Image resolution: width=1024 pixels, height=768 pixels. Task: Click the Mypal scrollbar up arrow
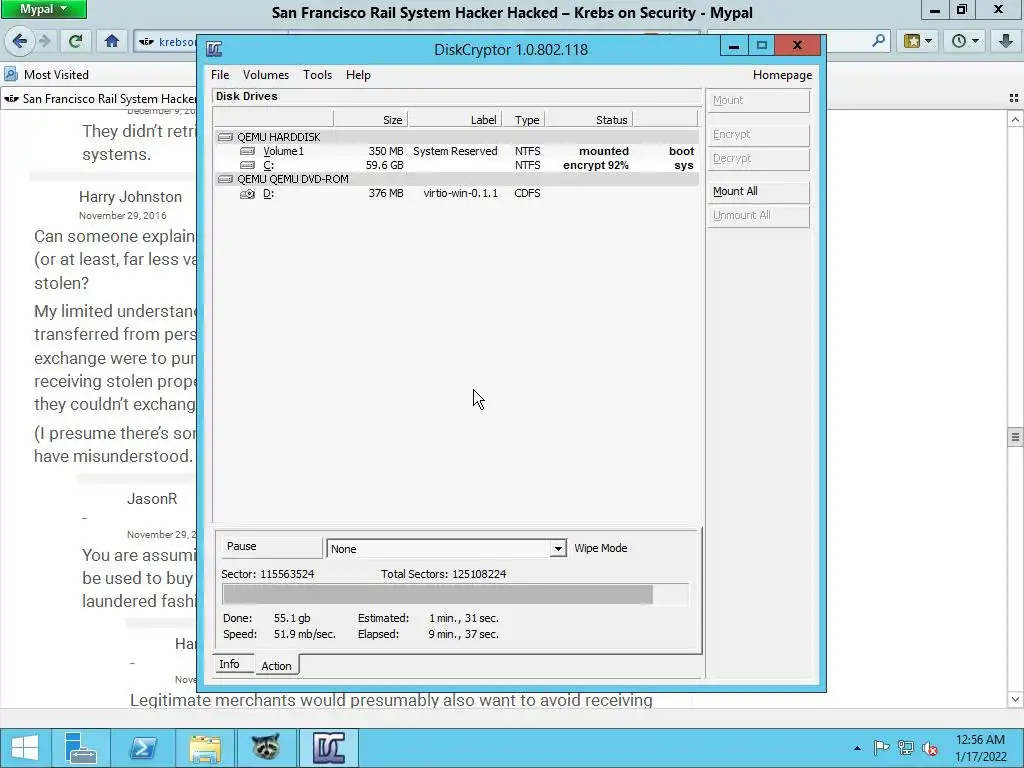click(x=1015, y=120)
